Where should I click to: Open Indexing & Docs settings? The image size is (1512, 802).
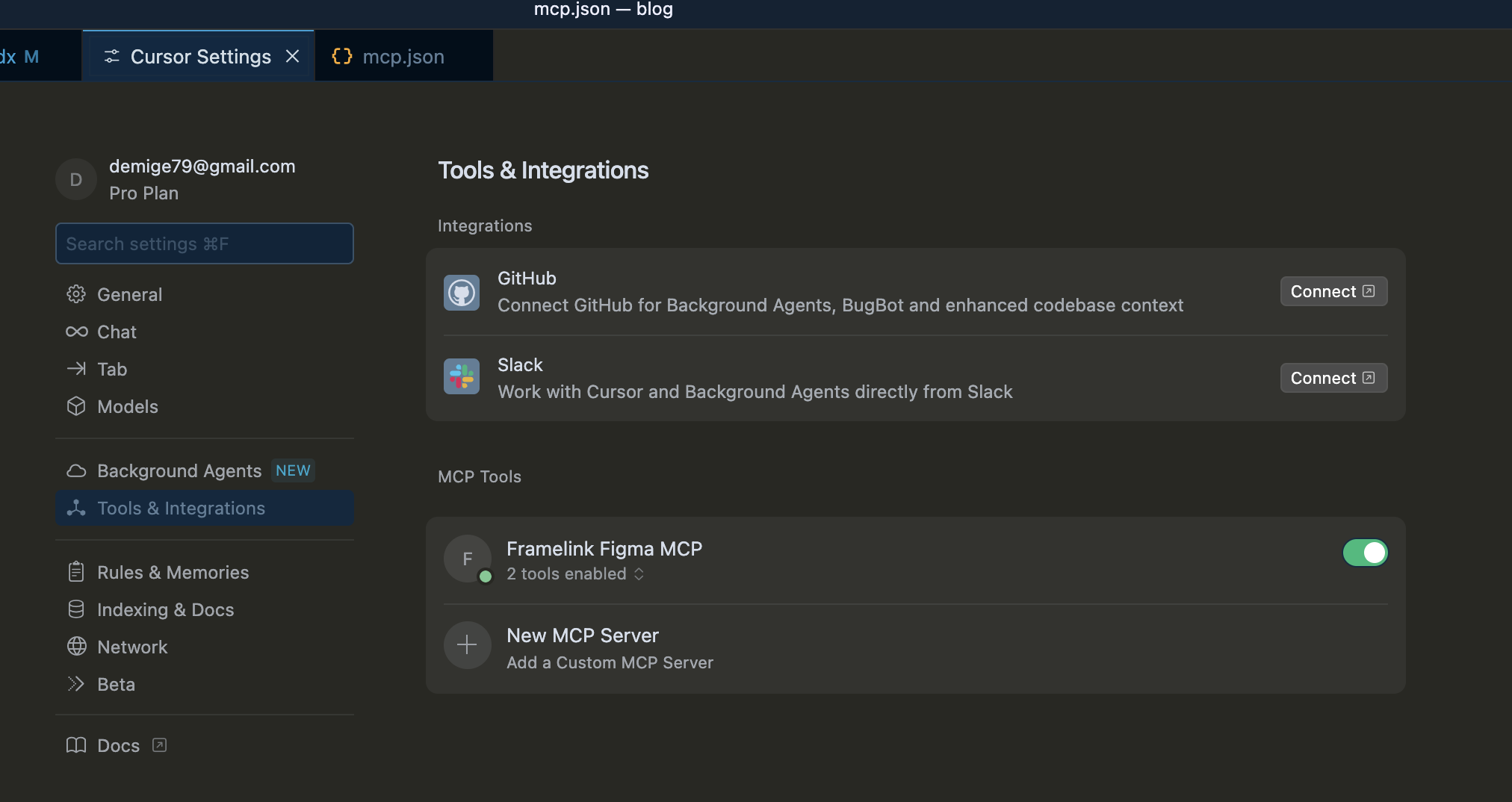coord(204,609)
